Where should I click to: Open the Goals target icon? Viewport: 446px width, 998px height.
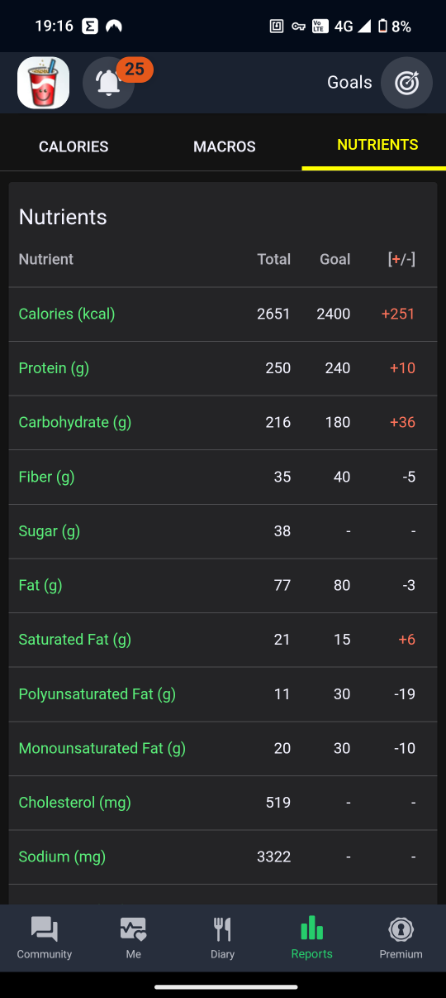[407, 83]
